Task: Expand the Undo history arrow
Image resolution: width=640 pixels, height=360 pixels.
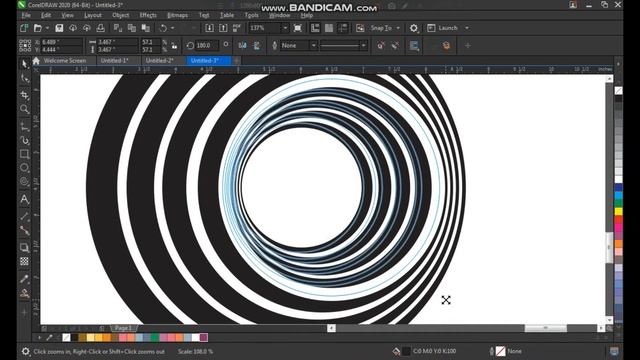Action: [173, 28]
